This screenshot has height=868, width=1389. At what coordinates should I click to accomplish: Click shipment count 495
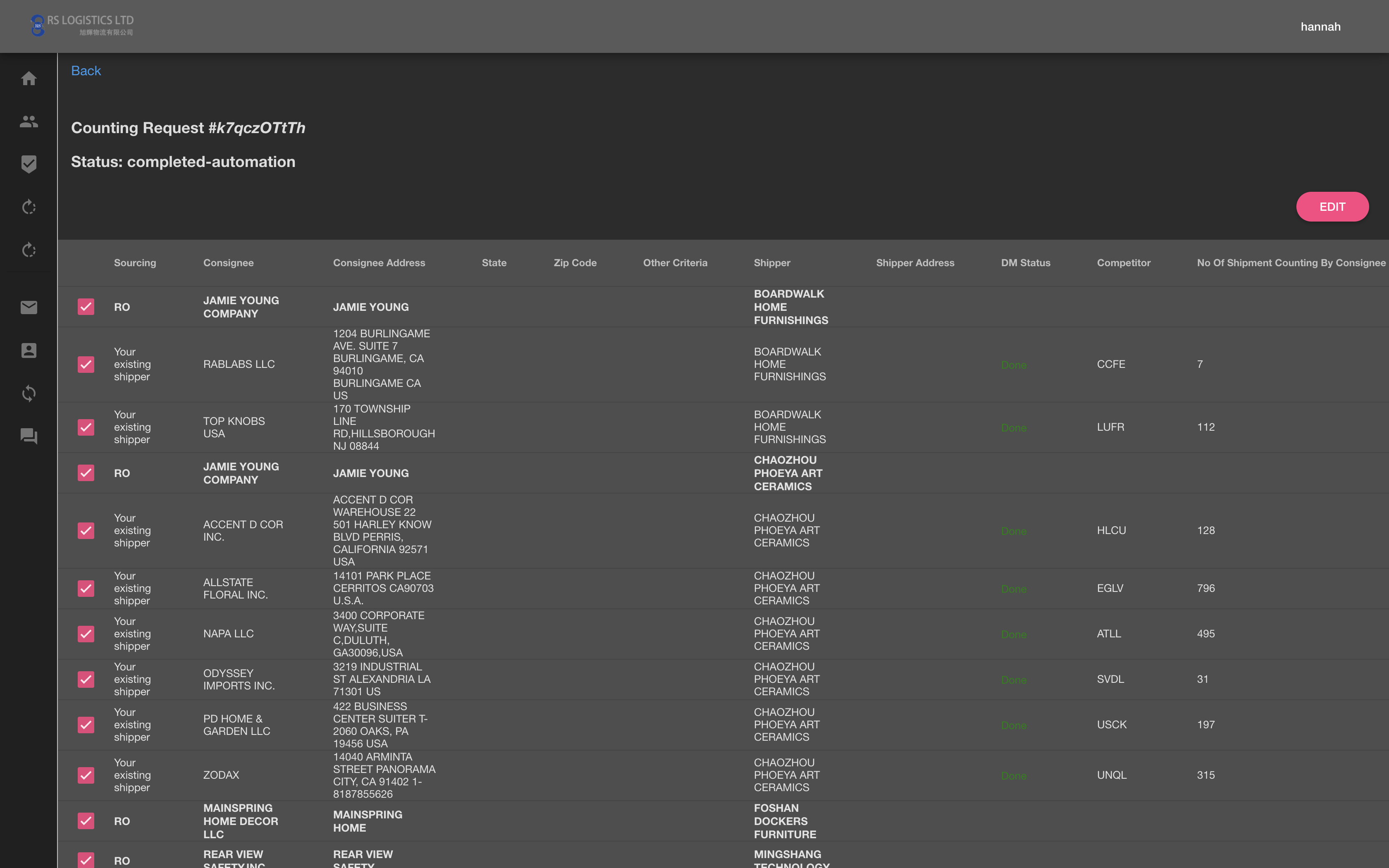[1205, 634]
